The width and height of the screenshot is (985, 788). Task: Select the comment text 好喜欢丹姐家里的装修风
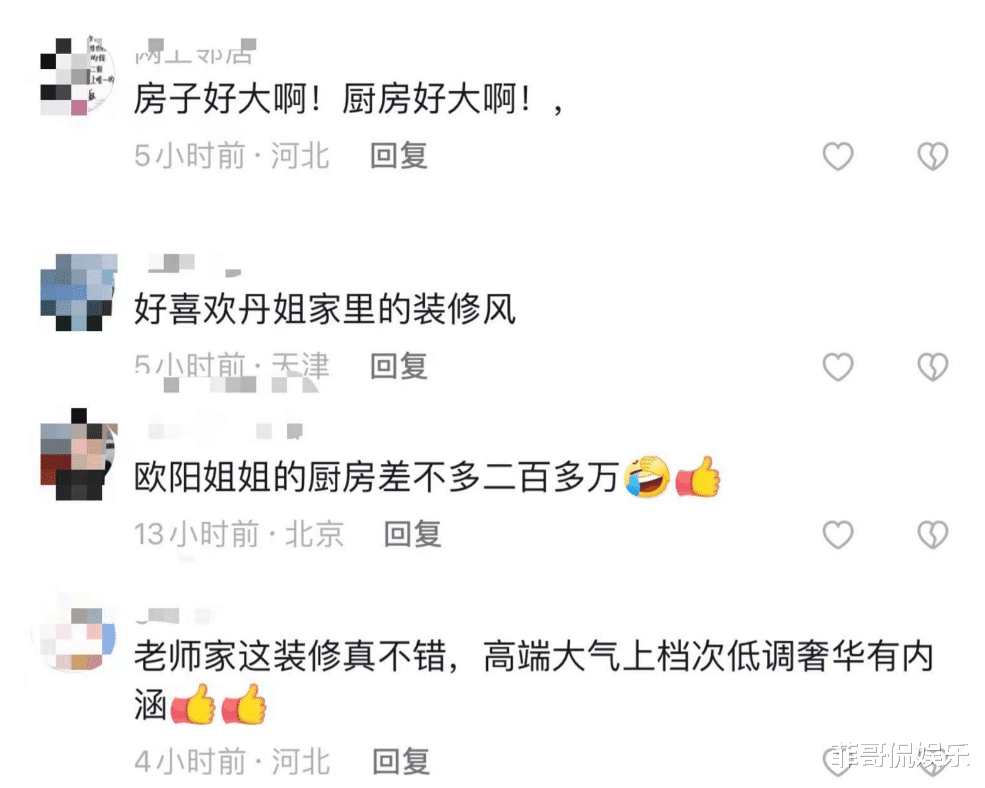(x=325, y=310)
